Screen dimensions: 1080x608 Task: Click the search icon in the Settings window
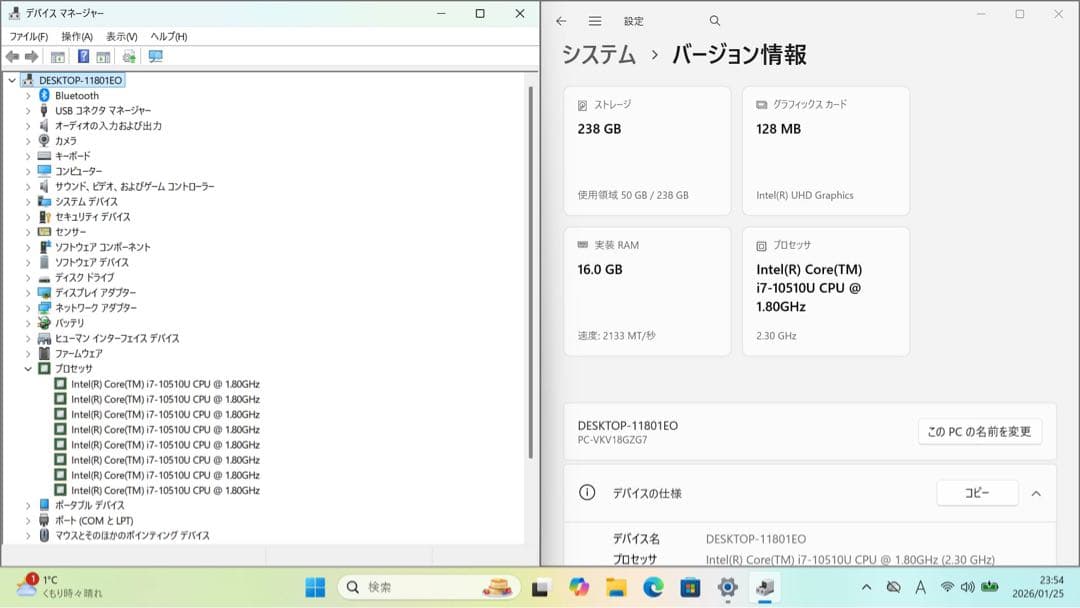[714, 20]
